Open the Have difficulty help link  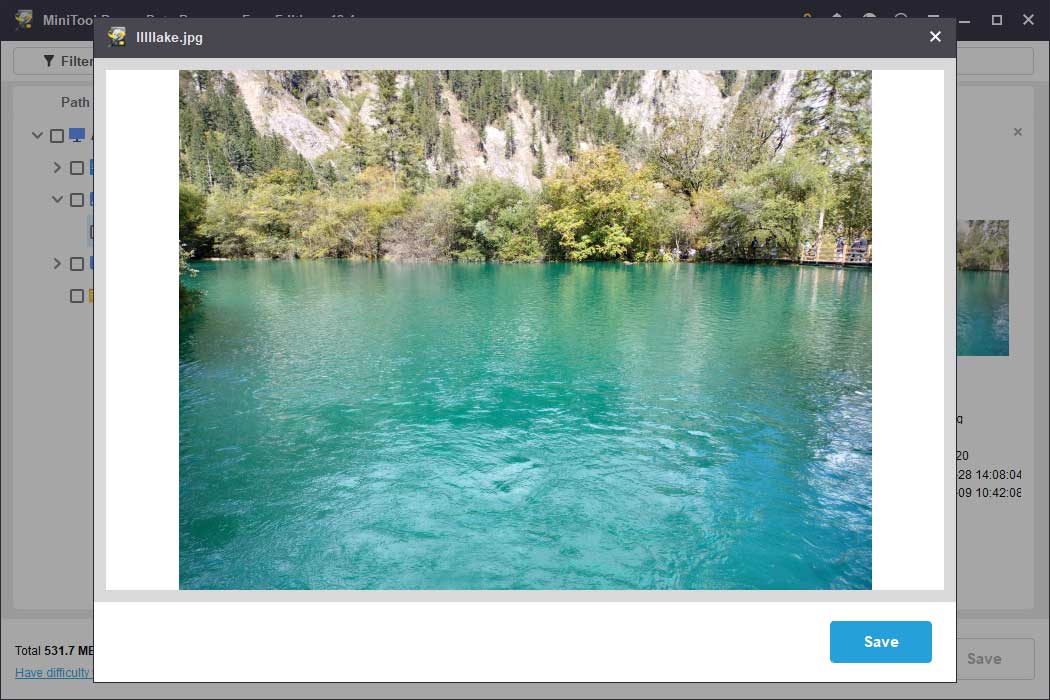[54, 673]
